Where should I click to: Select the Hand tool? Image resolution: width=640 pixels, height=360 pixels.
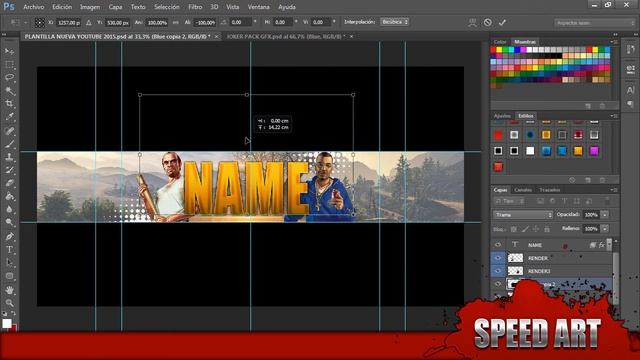pyautogui.click(x=9, y=290)
